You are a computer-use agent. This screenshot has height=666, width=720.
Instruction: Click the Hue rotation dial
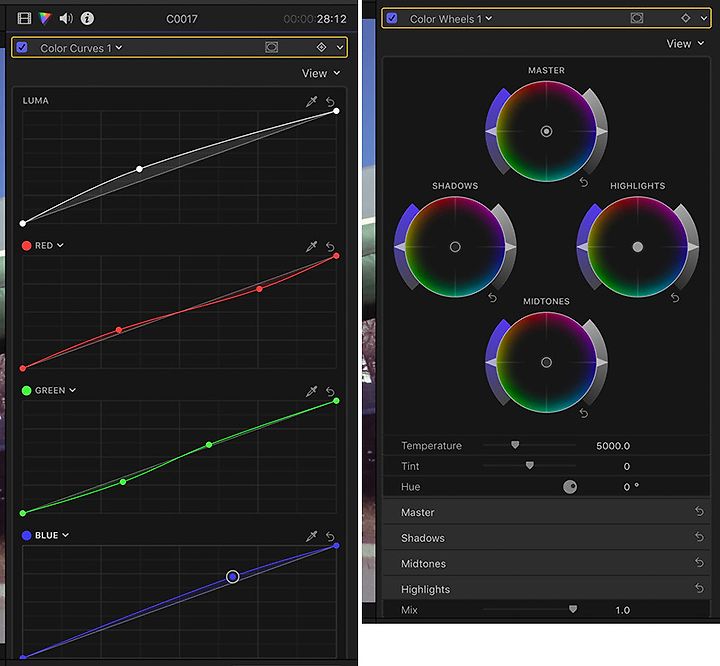(570, 486)
